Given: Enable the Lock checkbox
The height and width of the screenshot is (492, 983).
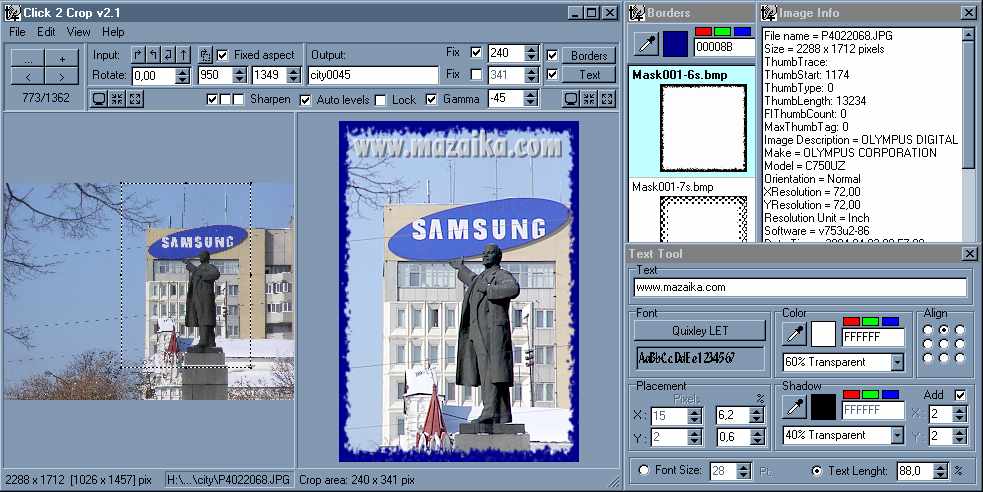Looking at the screenshot, I should 380,100.
